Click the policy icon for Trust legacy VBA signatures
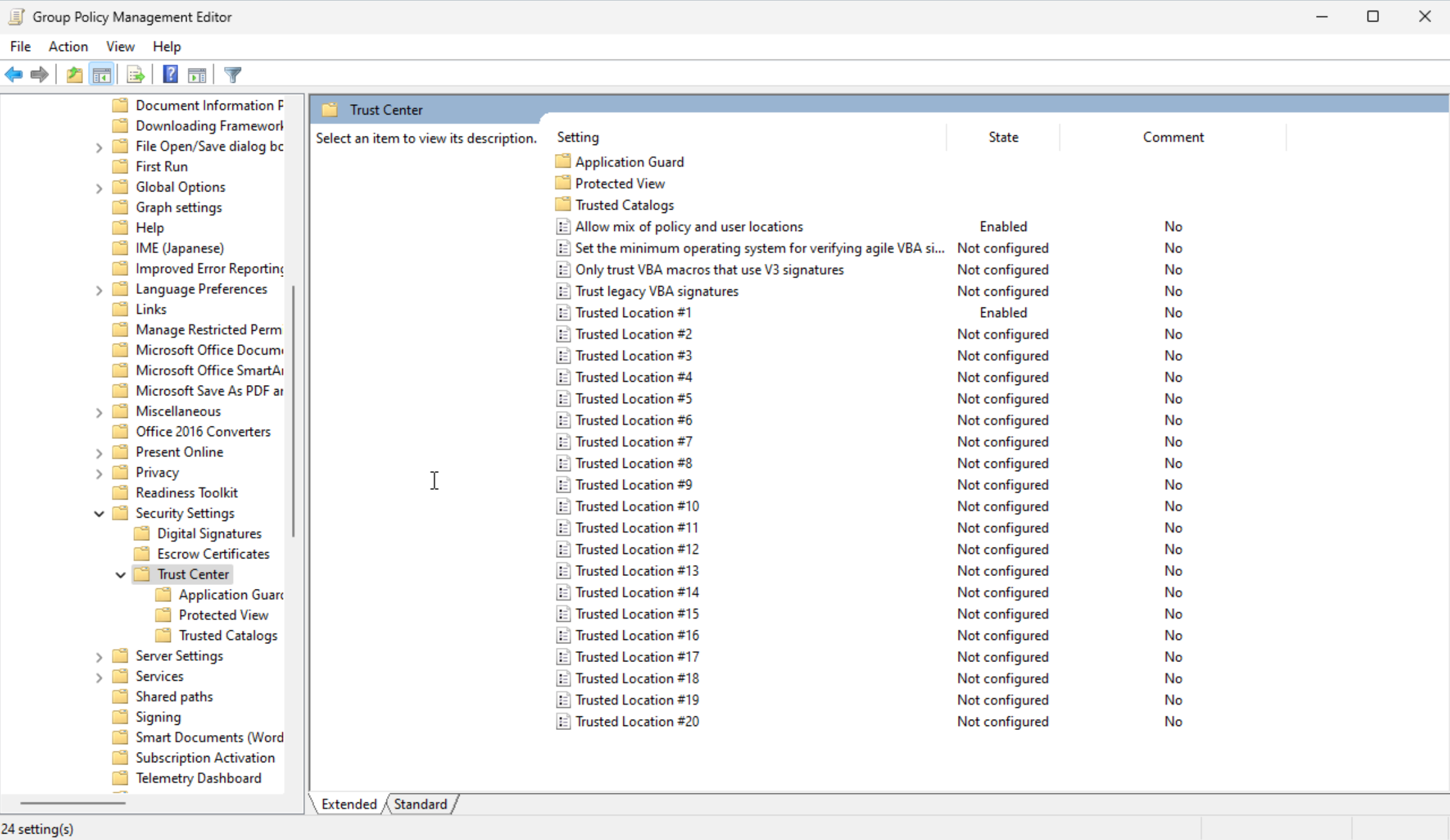 pos(563,291)
